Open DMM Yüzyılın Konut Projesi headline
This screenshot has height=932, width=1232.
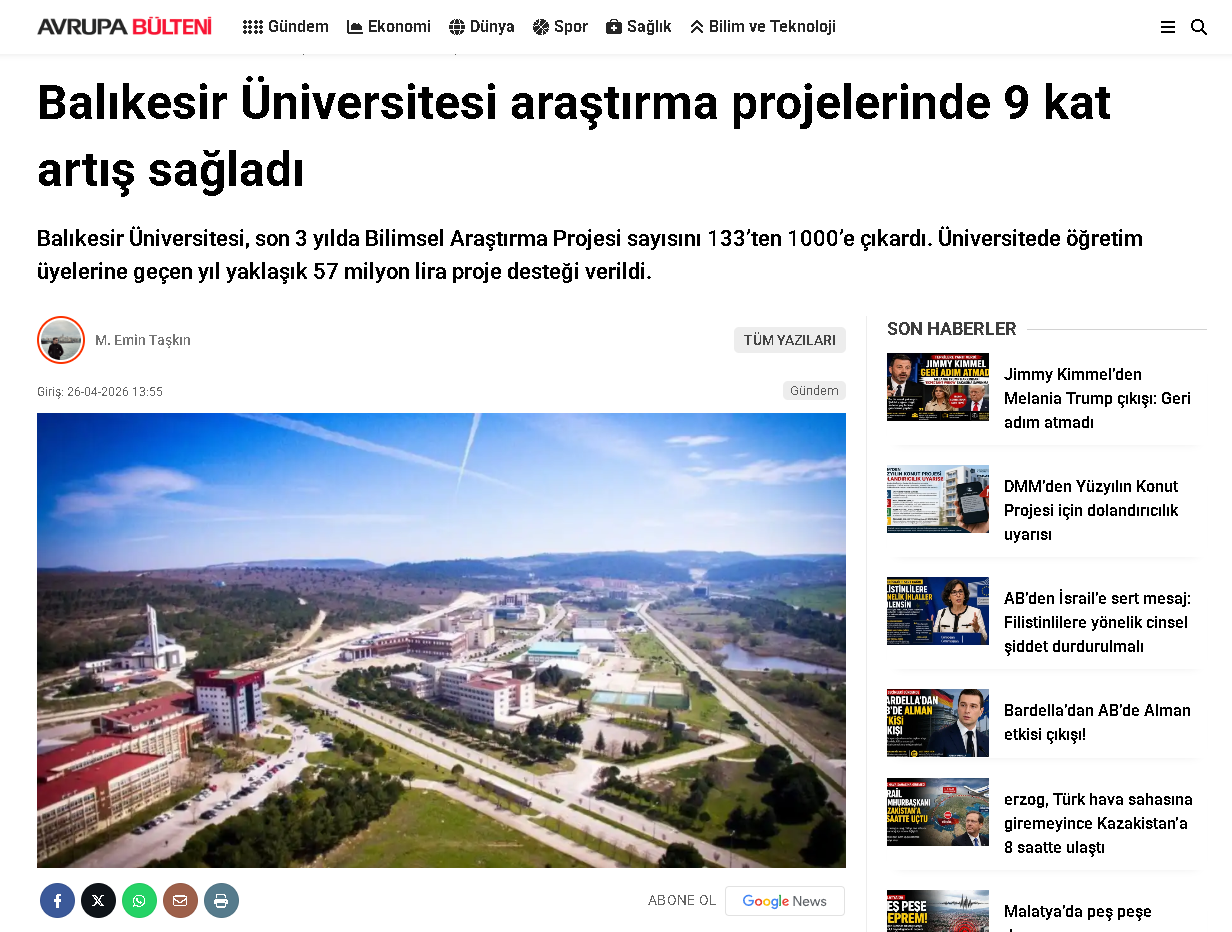tap(1091, 510)
